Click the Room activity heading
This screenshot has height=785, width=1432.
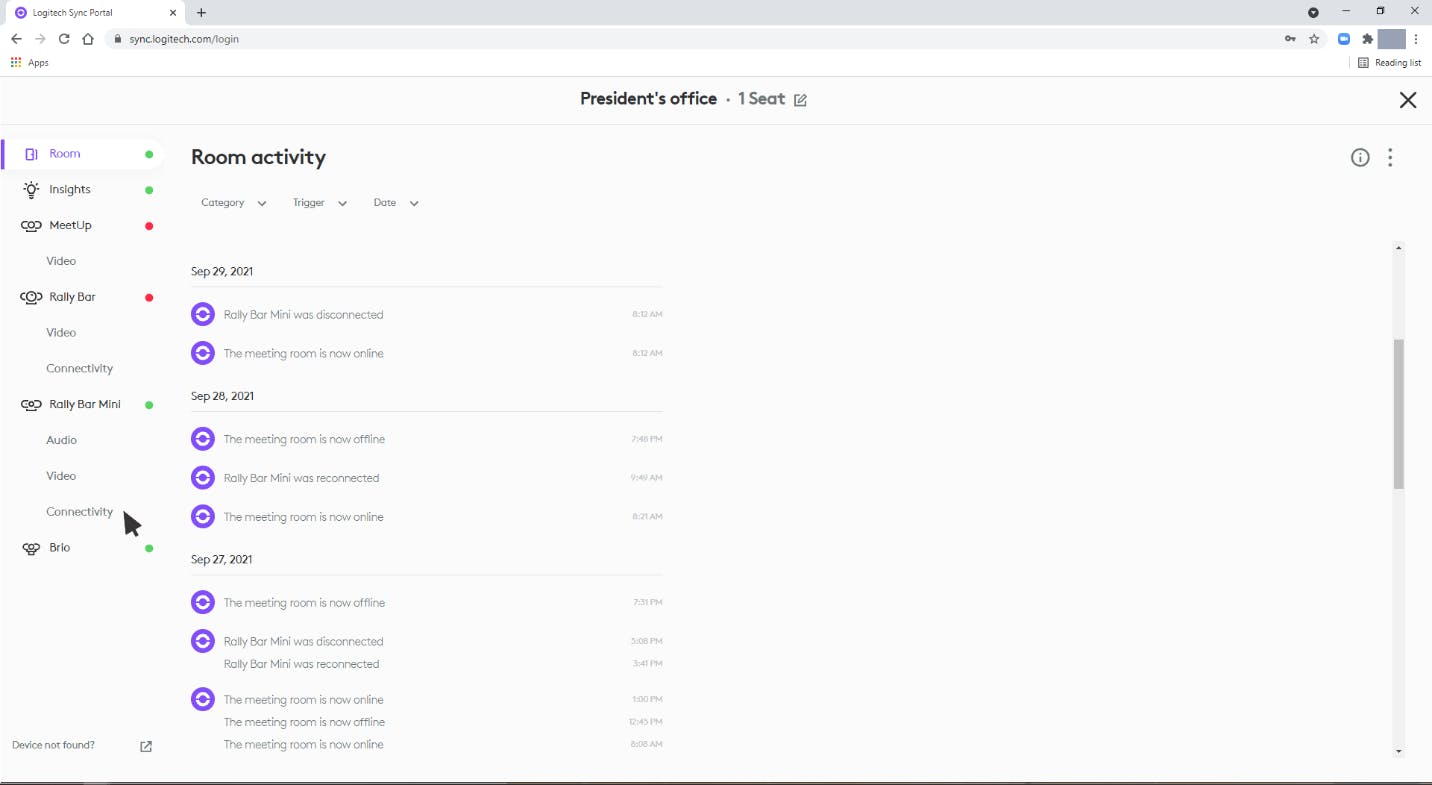coord(258,157)
